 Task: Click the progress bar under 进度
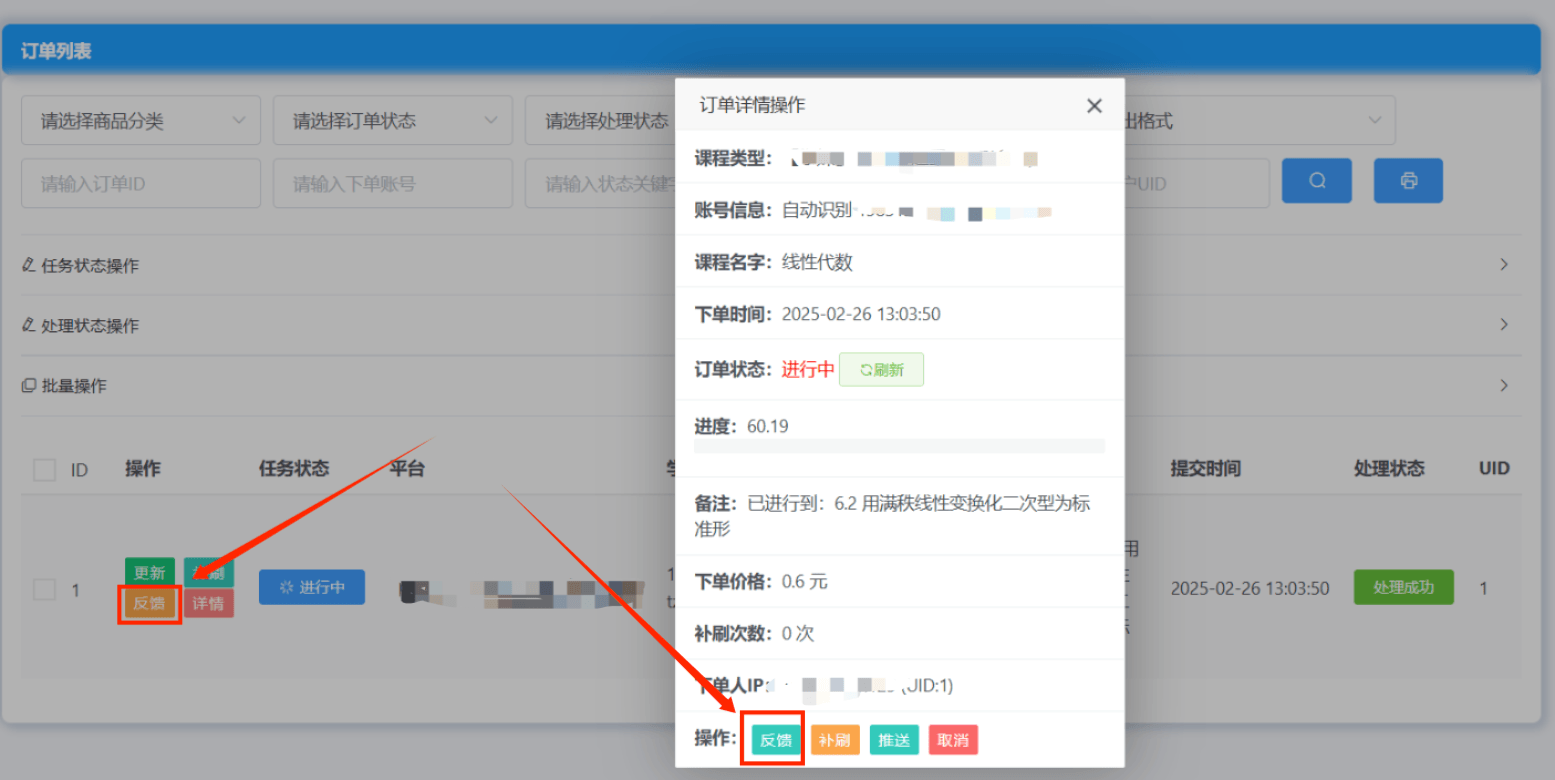899,446
